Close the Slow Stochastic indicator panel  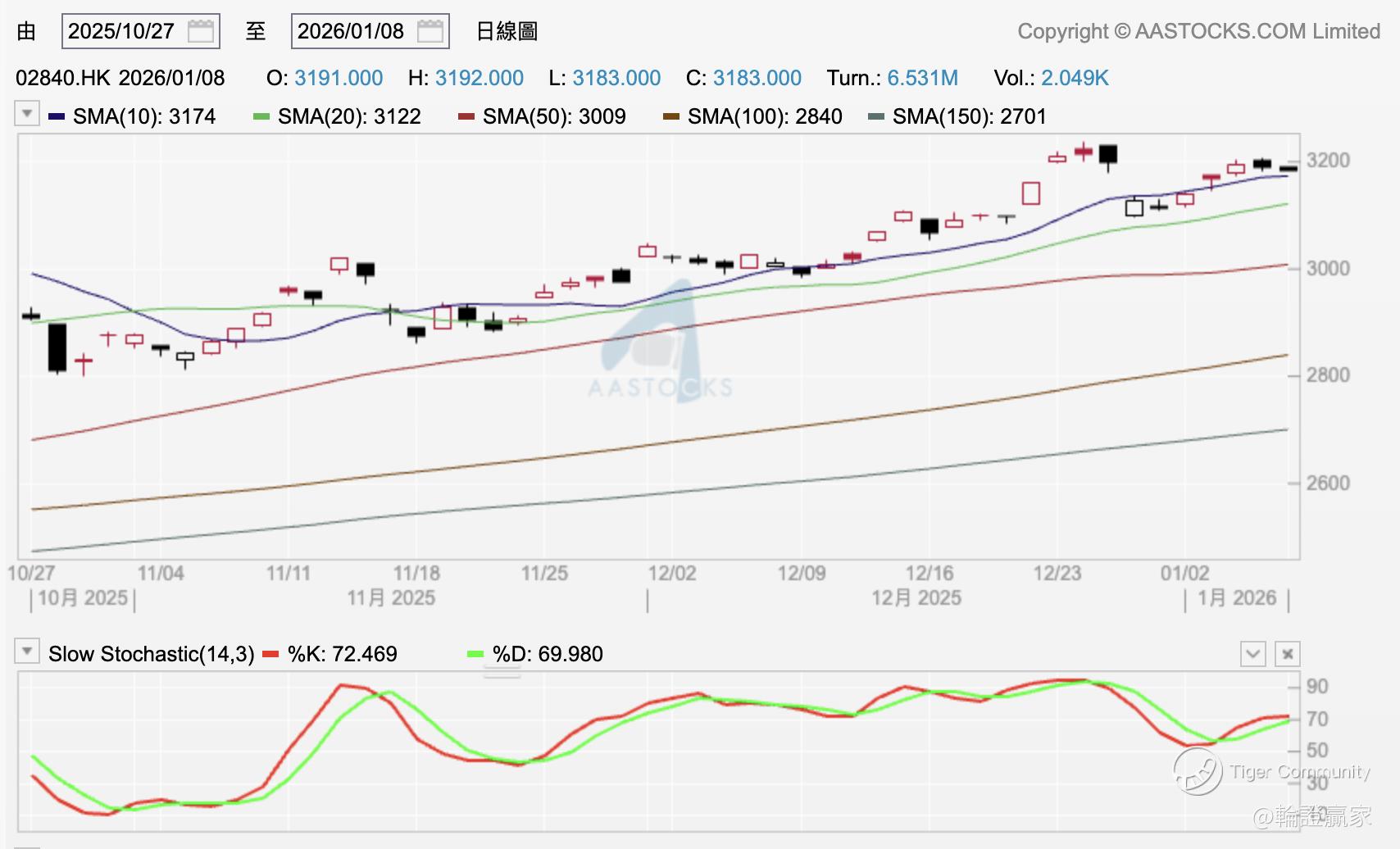point(1288,654)
